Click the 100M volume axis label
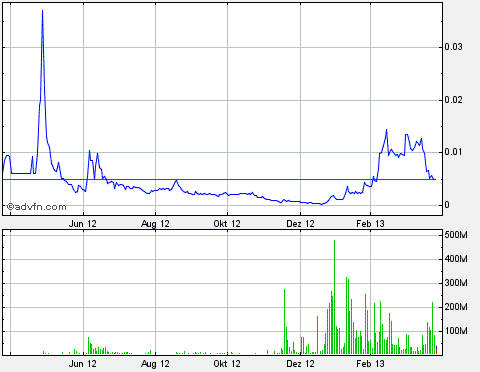The image size is (480, 372). point(456,331)
